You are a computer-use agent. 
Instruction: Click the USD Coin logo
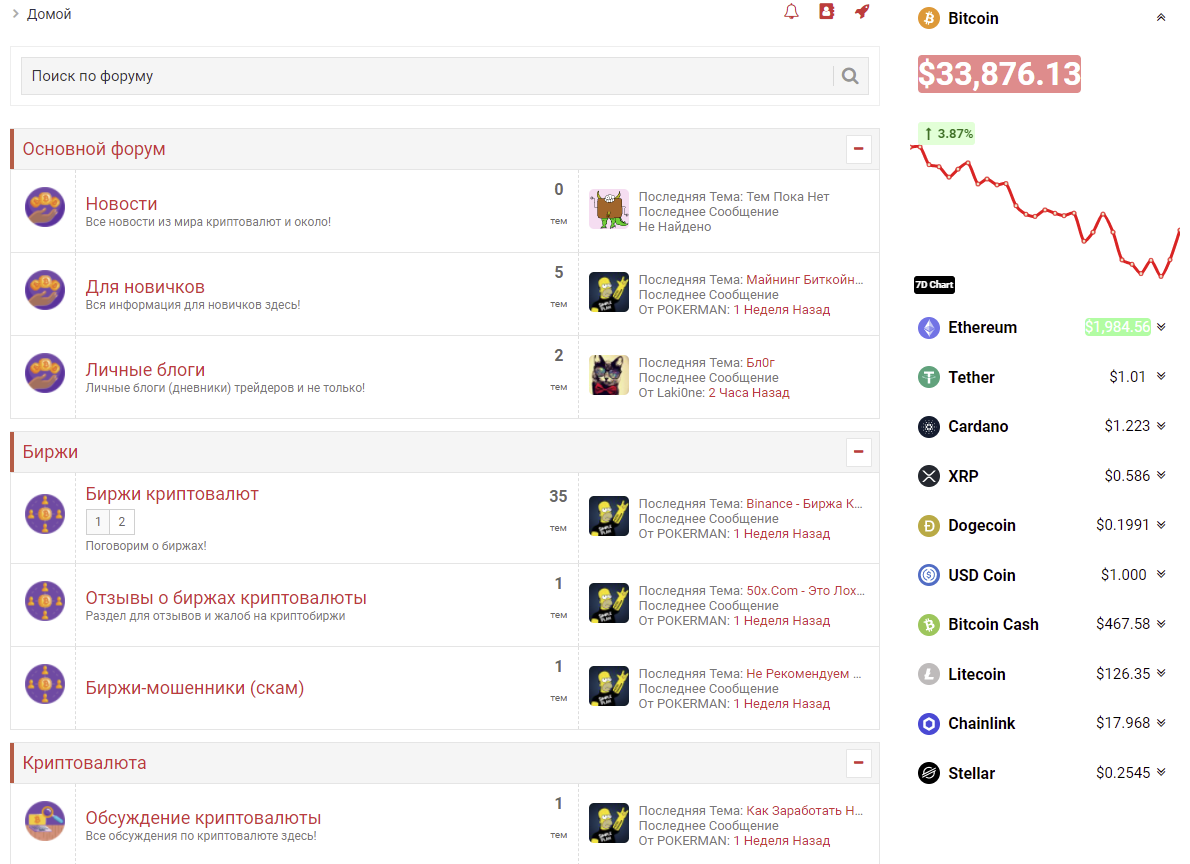point(928,575)
